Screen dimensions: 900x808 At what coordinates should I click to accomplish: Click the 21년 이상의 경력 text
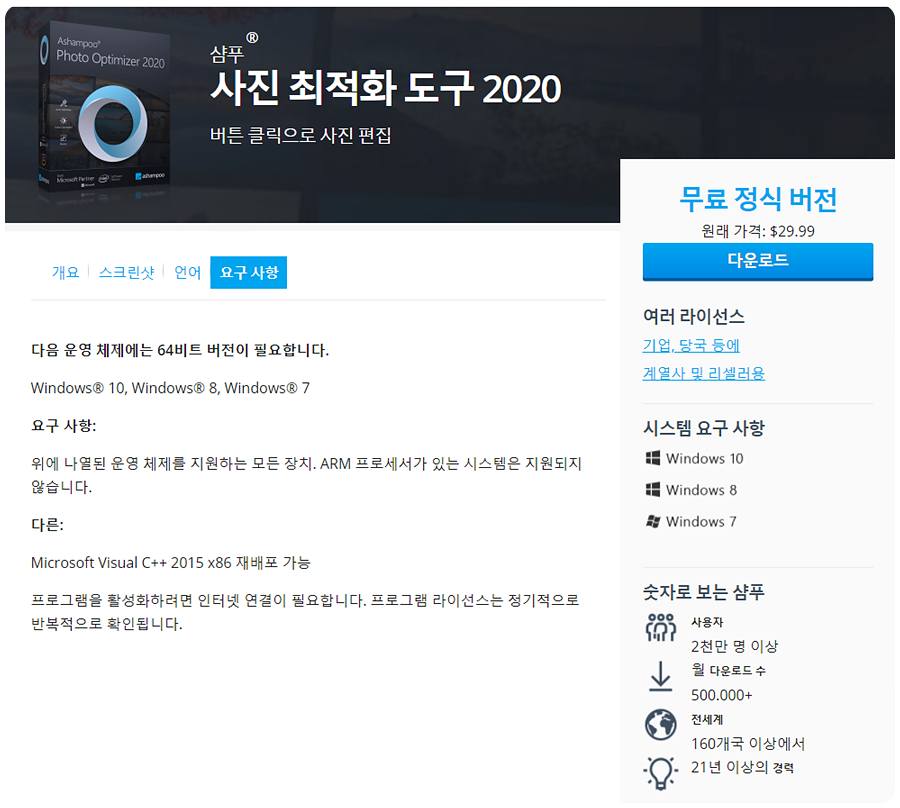tap(742, 768)
